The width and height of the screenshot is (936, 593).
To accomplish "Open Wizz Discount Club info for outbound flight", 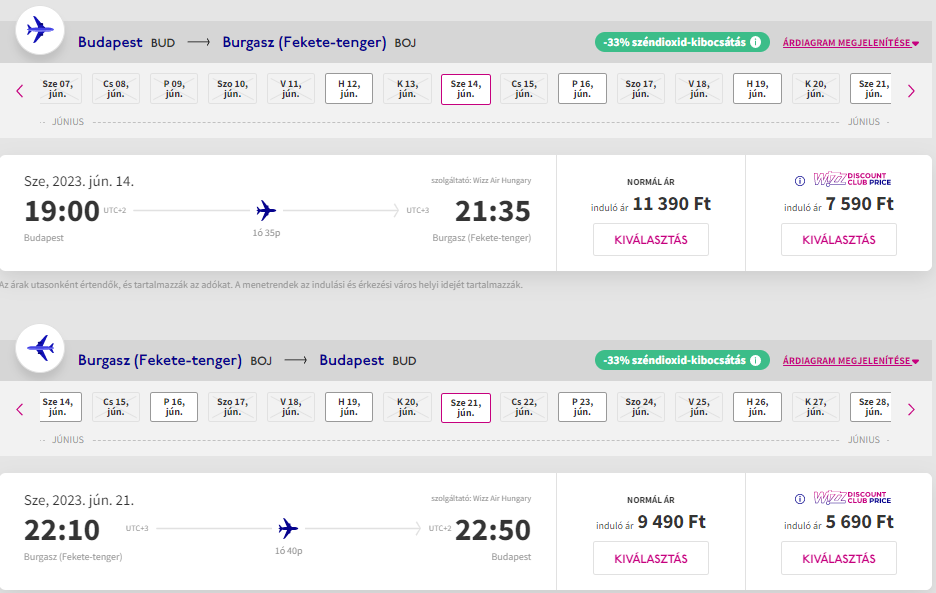I will (799, 180).
